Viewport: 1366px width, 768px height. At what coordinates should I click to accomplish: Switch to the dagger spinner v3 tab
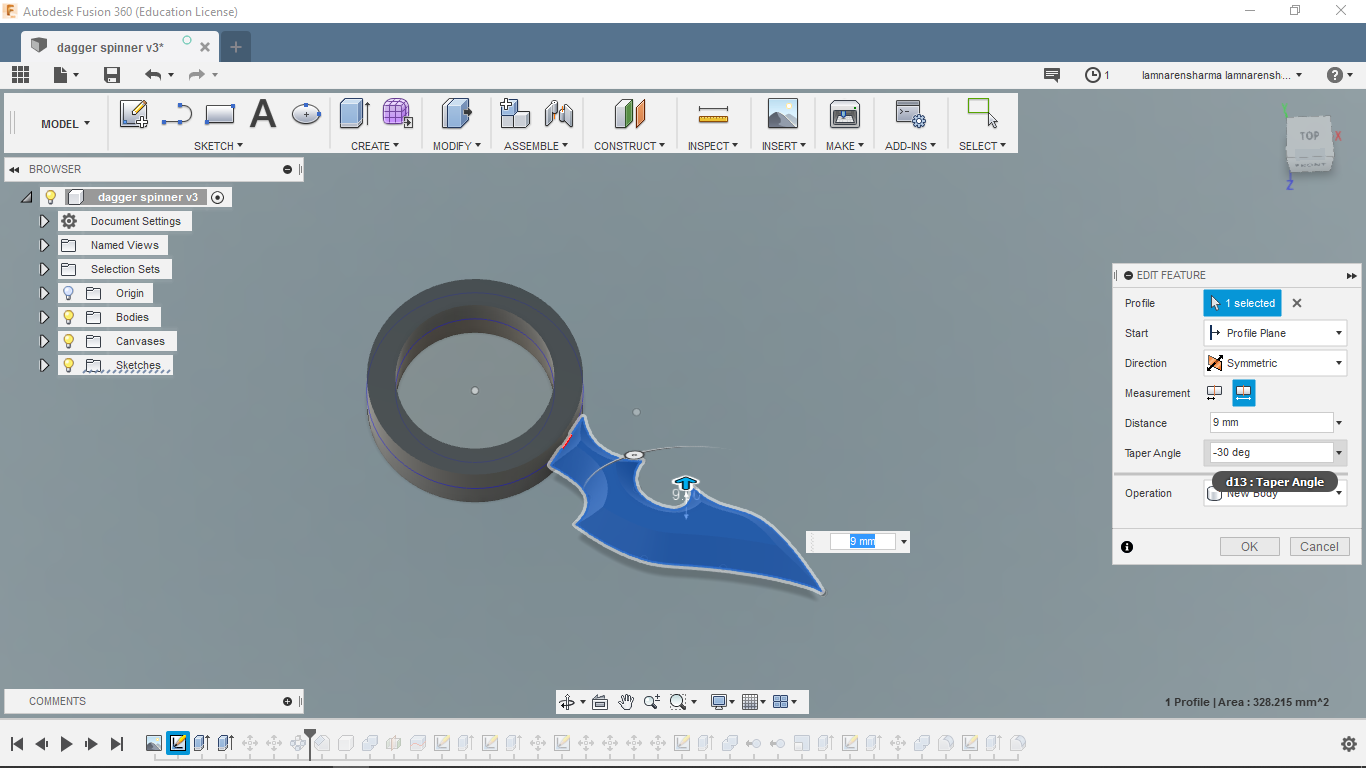110,47
